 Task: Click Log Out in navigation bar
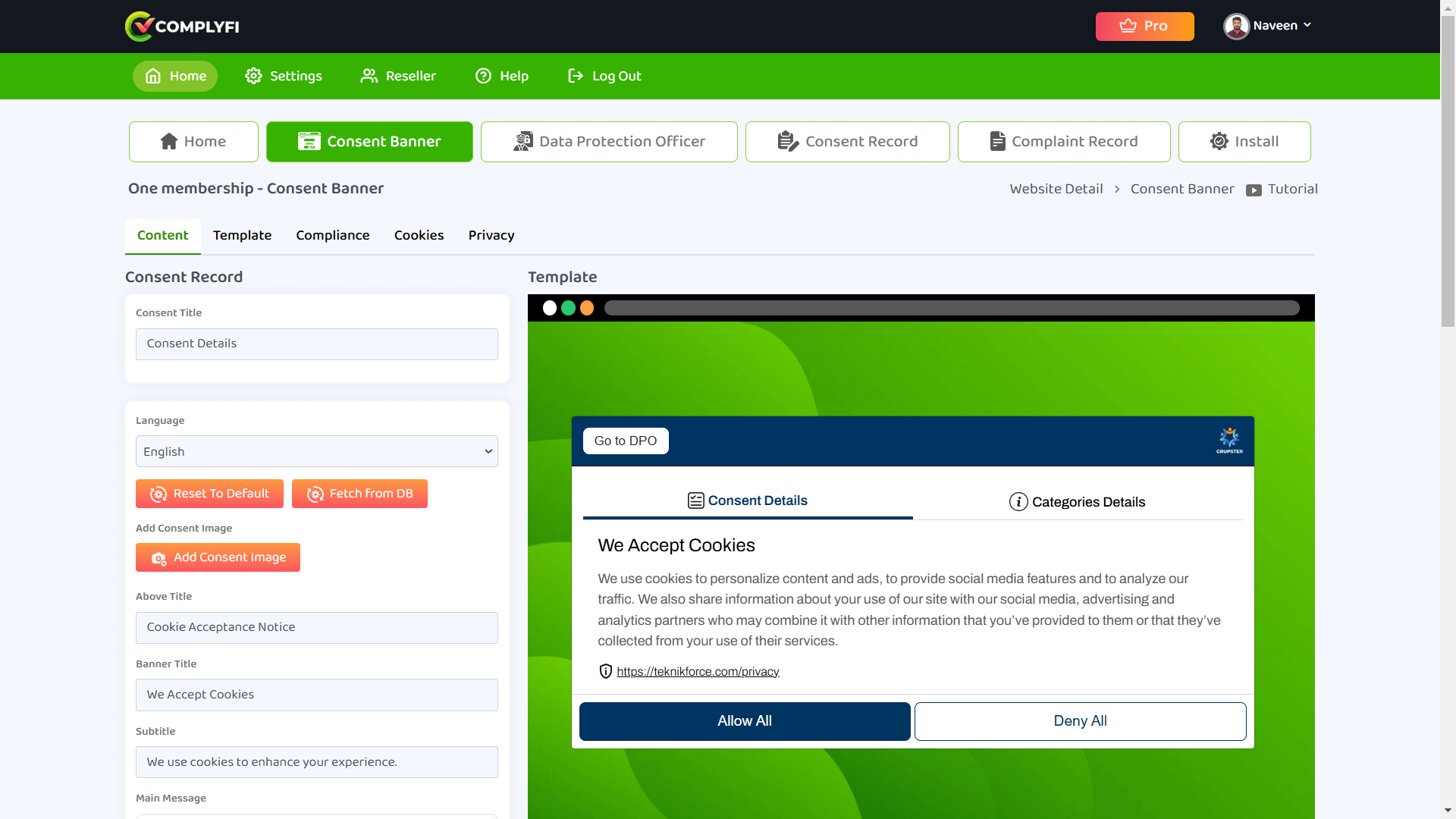(x=604, y=76)
